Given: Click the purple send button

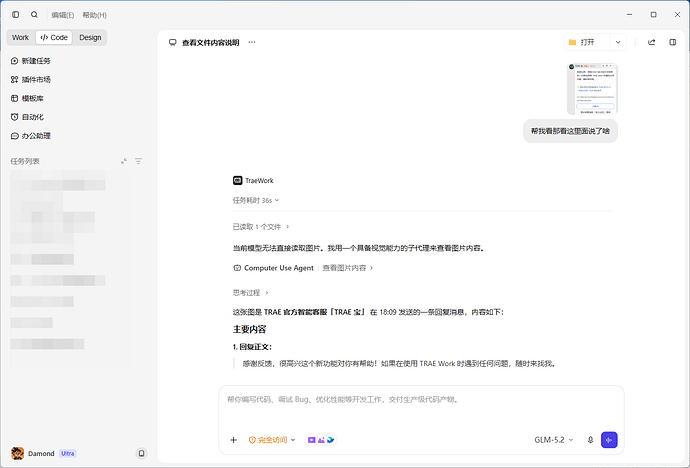Looking at the screenshot, I should (x=609, y=440).
